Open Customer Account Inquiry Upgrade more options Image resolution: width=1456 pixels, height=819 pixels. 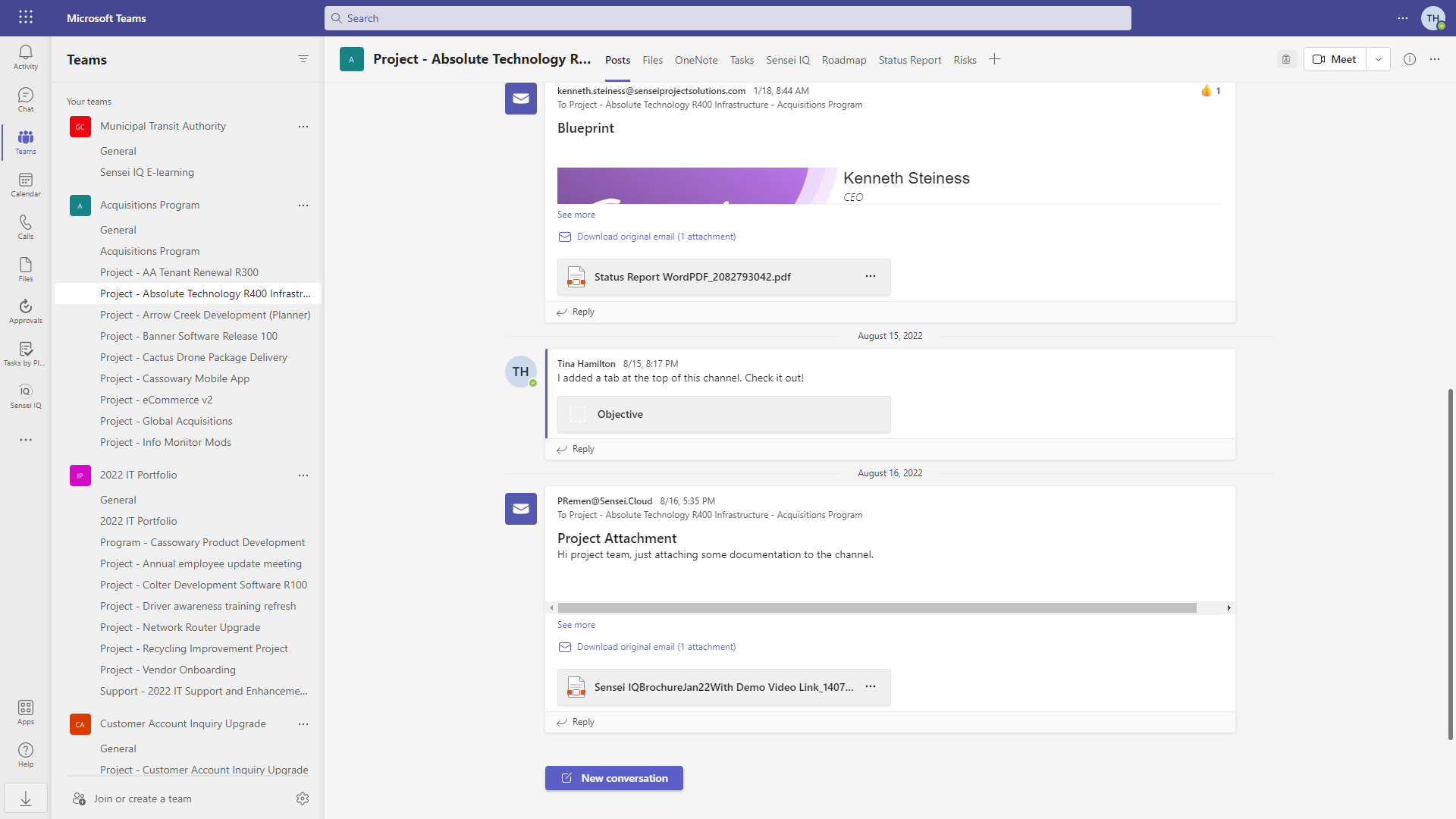[x=303, y=724]
